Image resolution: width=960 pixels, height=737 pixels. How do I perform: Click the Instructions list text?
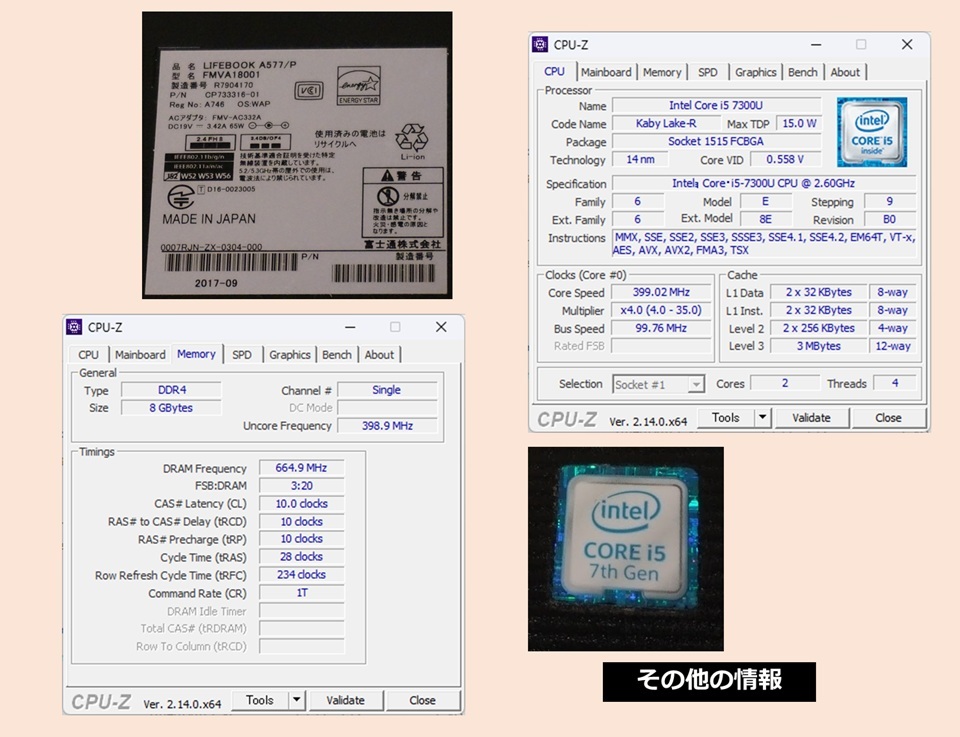tap(764, 244)
